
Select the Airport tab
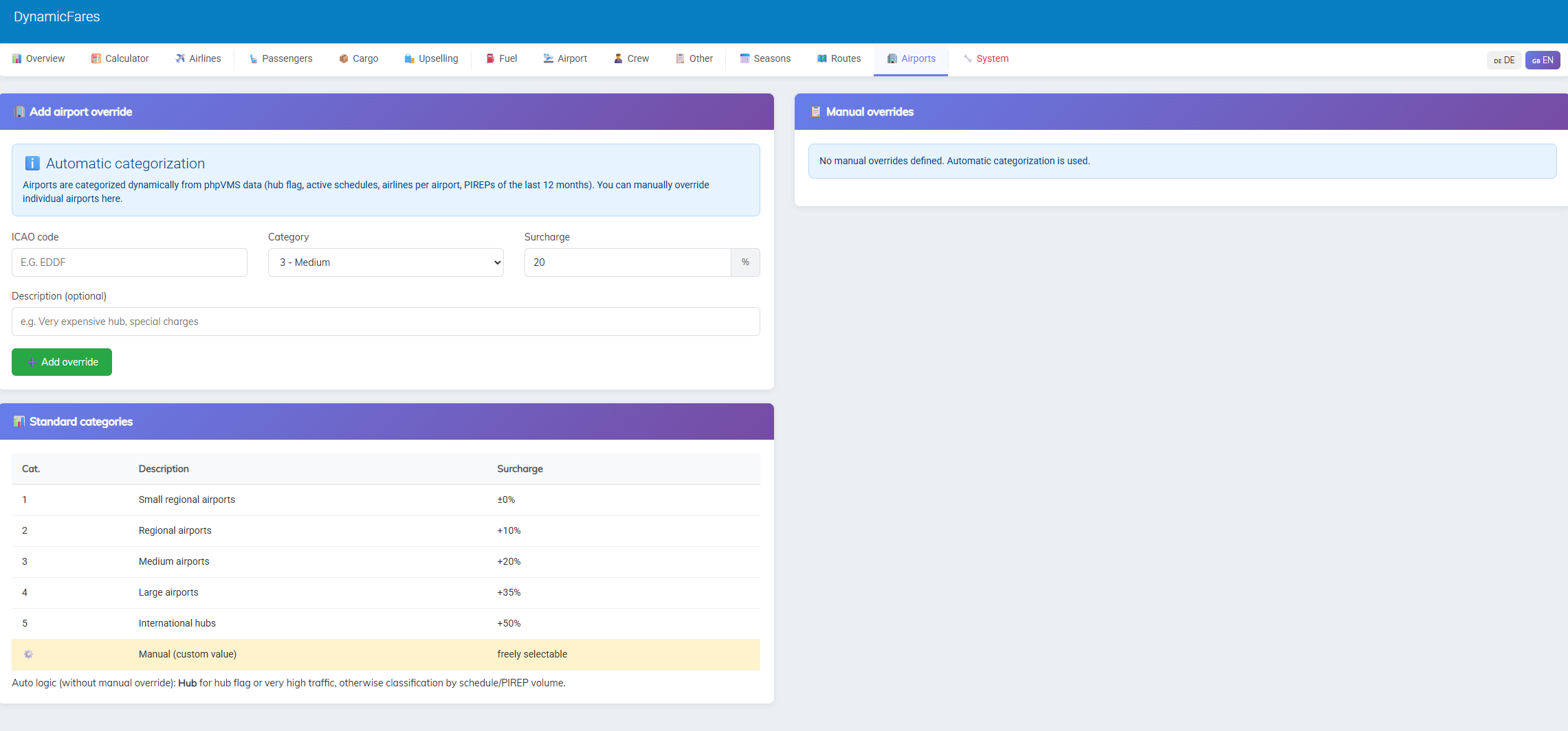coord(565,59)
